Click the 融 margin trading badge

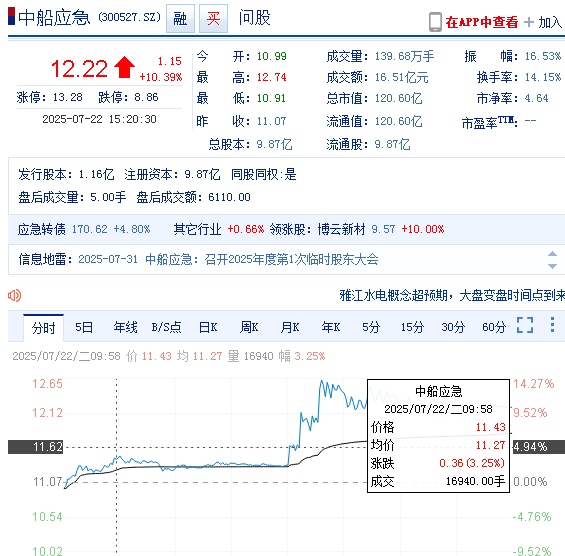tap(180, 18)
